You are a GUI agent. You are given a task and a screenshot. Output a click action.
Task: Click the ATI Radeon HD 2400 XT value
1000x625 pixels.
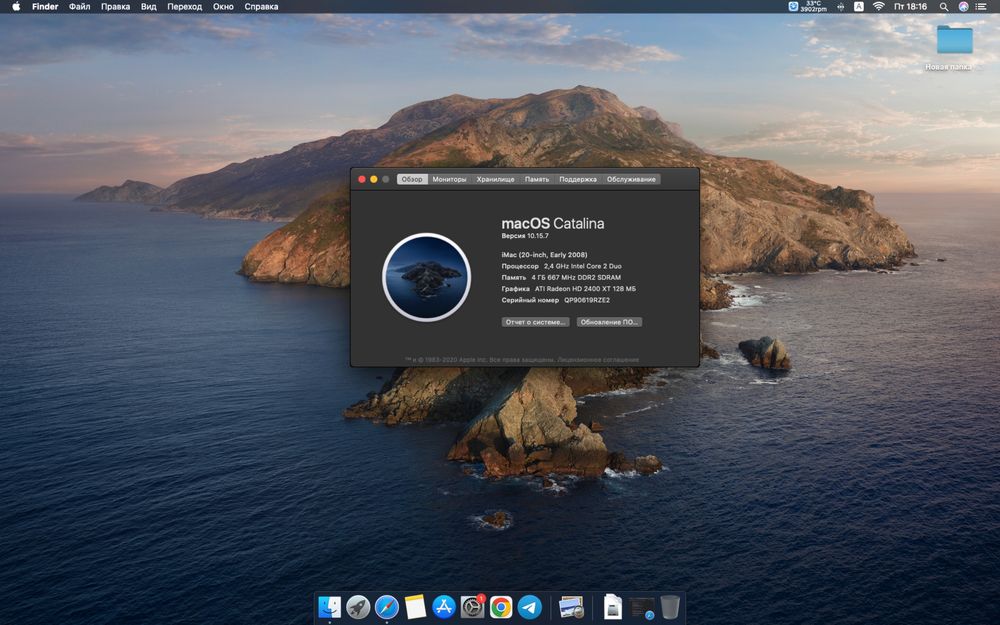pos(585,289)
